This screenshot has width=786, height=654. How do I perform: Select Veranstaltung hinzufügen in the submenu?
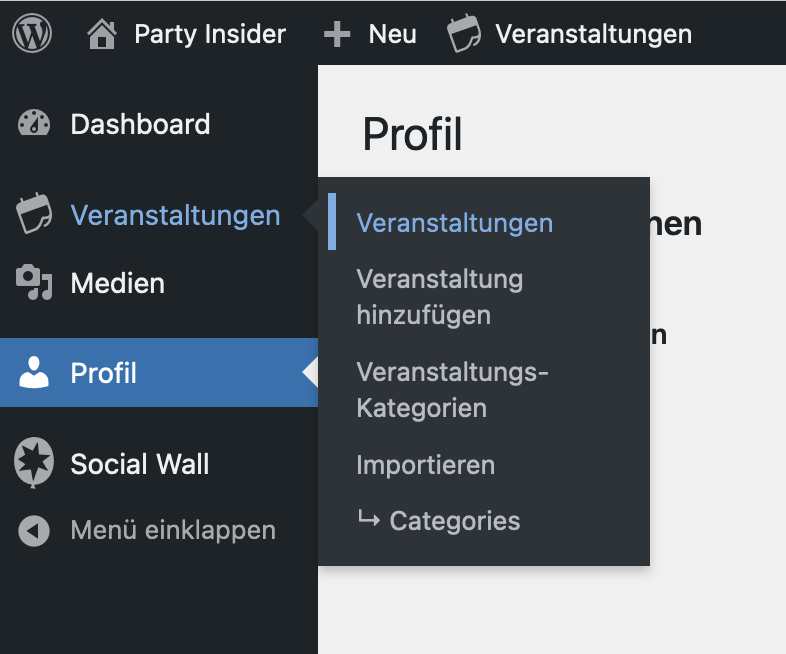click(439, 296)
